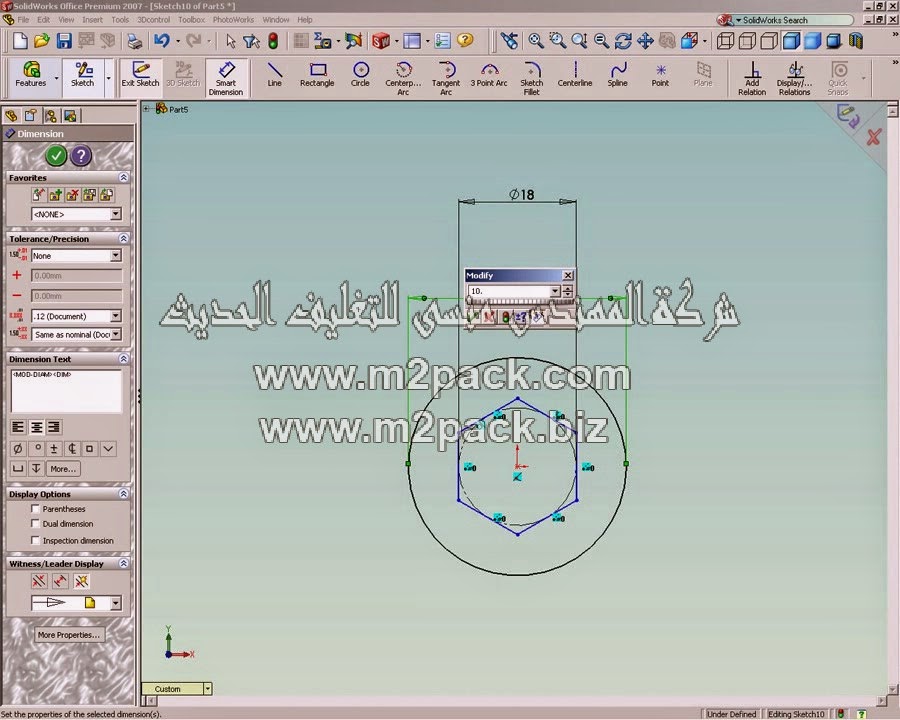Open the Insert menu

(x=92, y=20)
